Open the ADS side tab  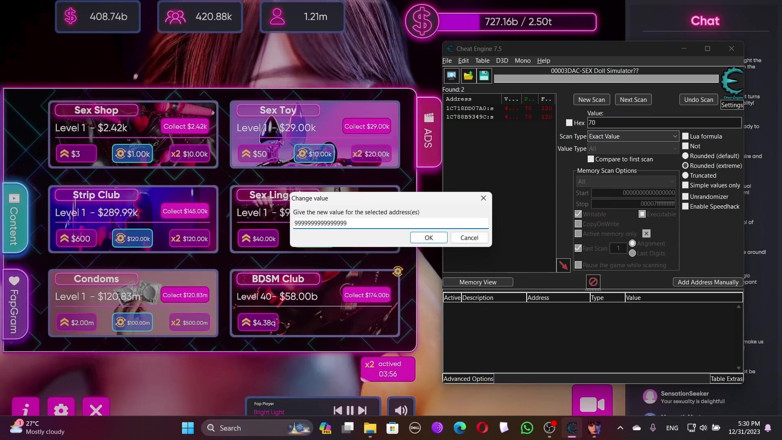pyautogui.click(x=428, y=132)
